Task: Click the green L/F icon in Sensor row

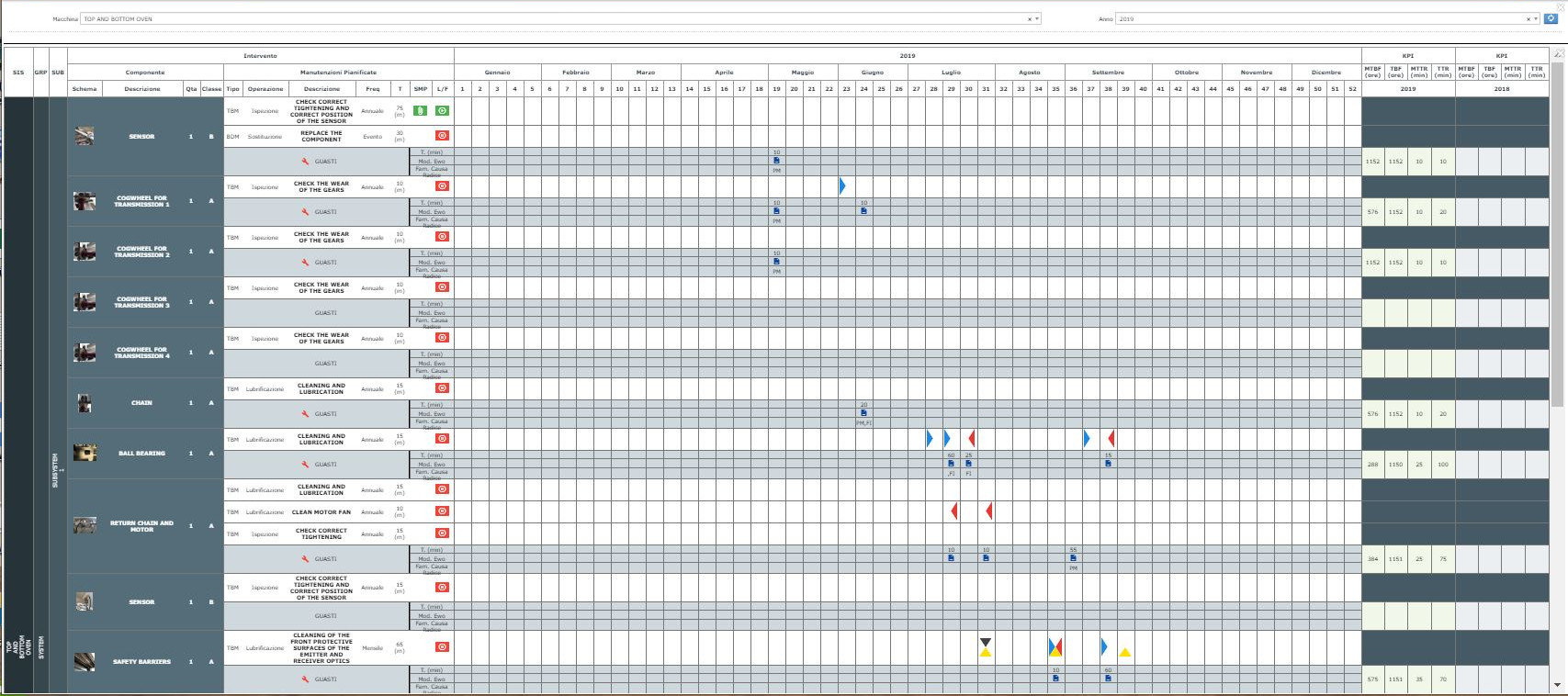Action: tap(442, 111)
